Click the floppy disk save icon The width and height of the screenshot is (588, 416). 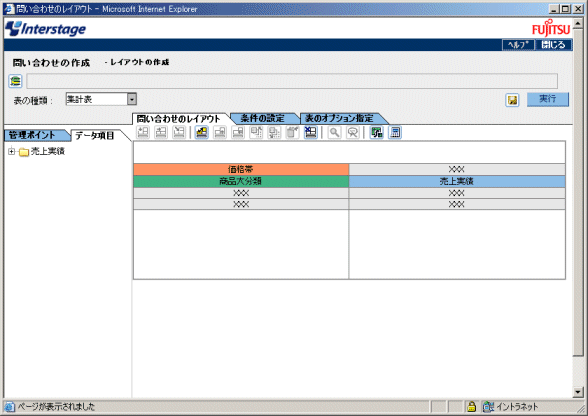coord(512,100)
